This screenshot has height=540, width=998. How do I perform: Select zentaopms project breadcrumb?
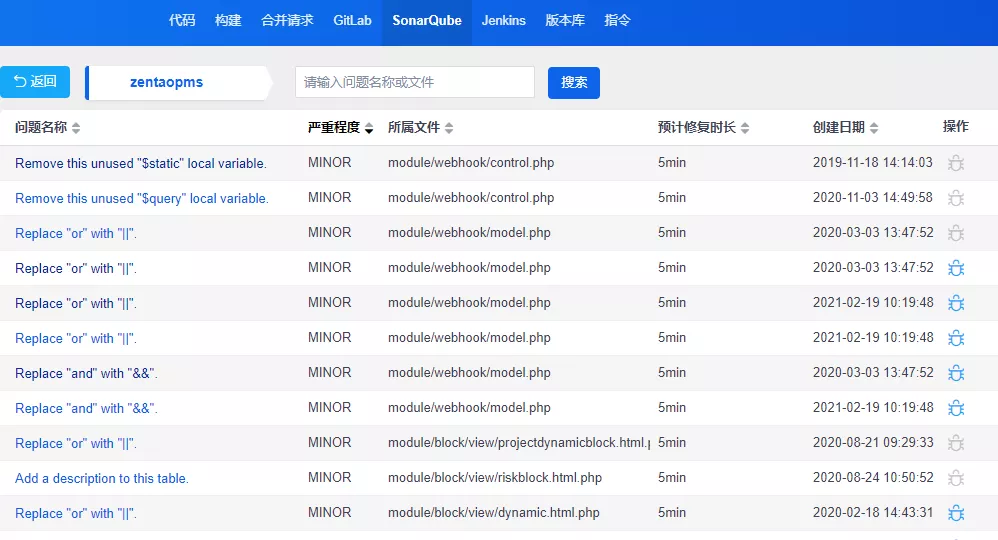click(166, 82)
